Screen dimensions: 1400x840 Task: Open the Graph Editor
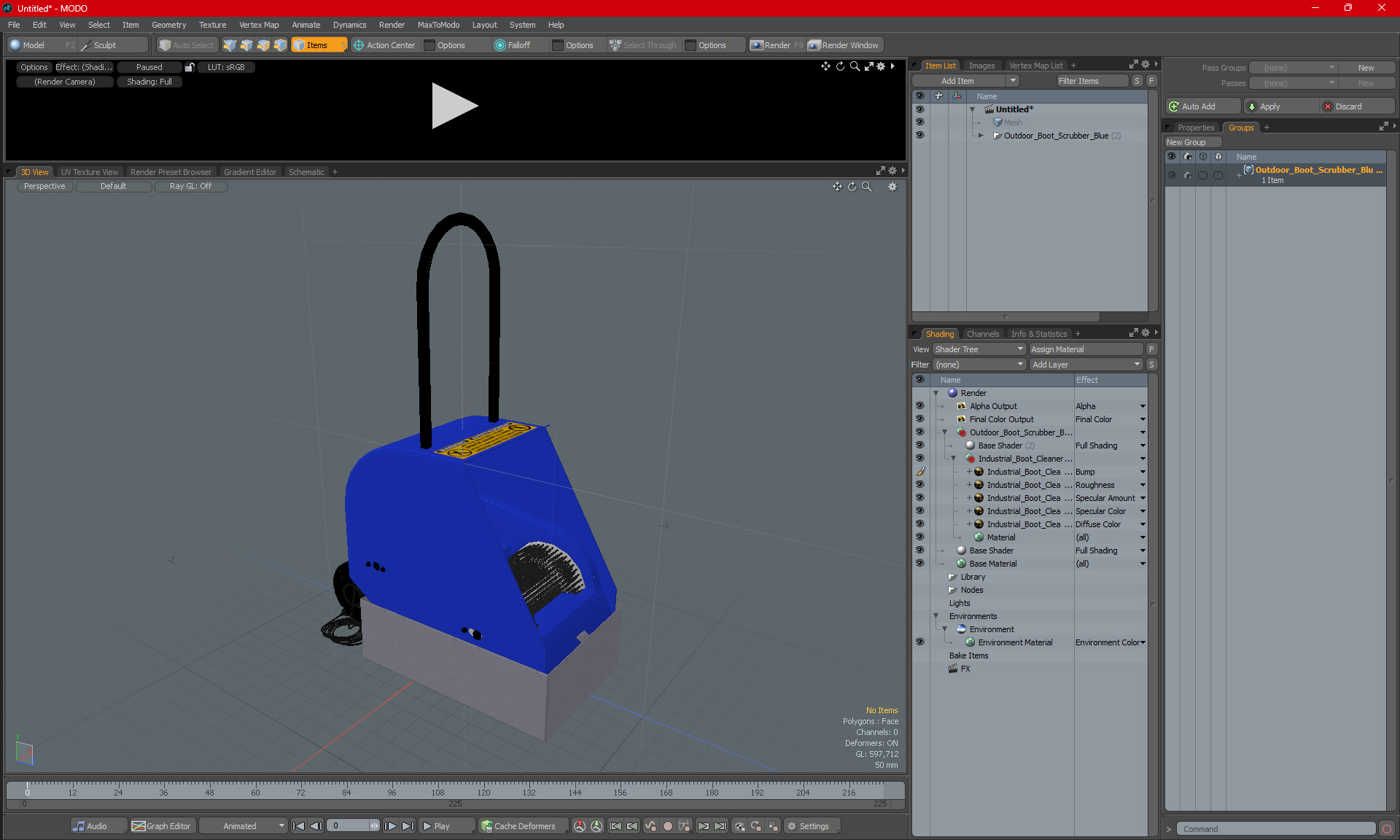(162, 826)
